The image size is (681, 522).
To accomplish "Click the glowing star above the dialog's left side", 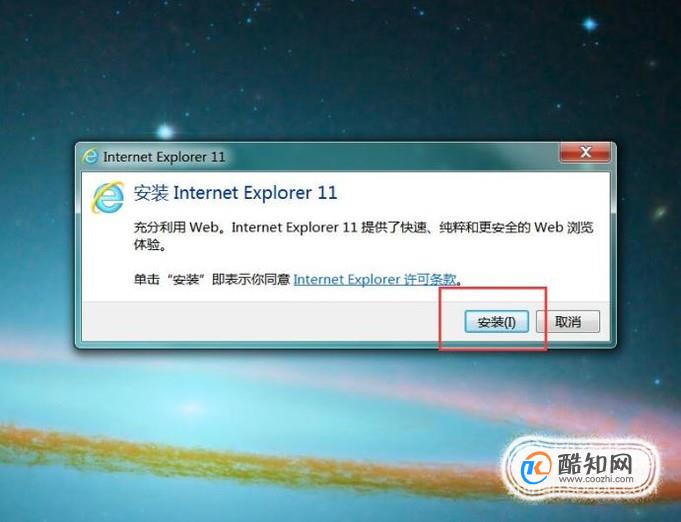I will (x=165, y=131).
